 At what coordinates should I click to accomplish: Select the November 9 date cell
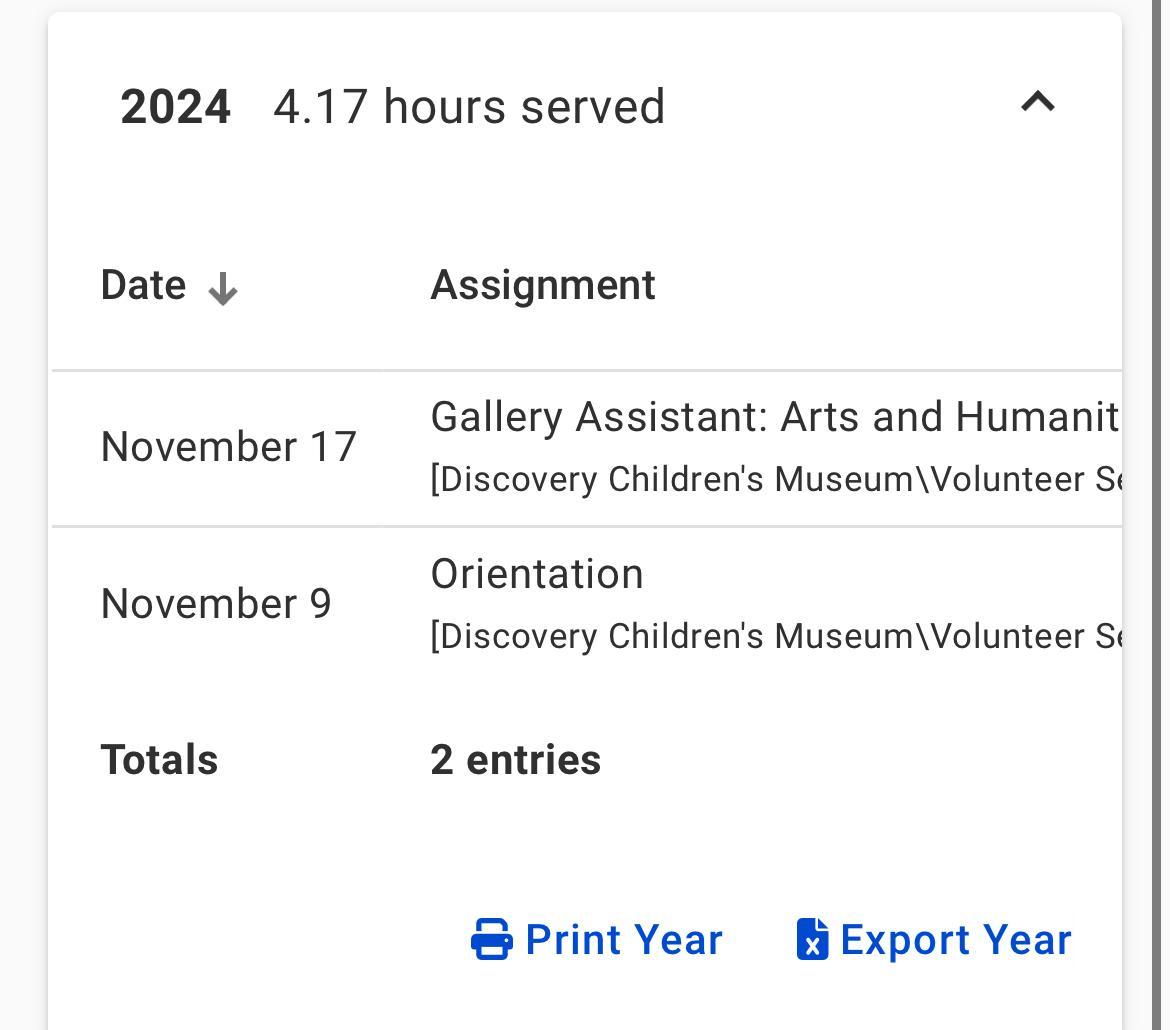point(216,604)
